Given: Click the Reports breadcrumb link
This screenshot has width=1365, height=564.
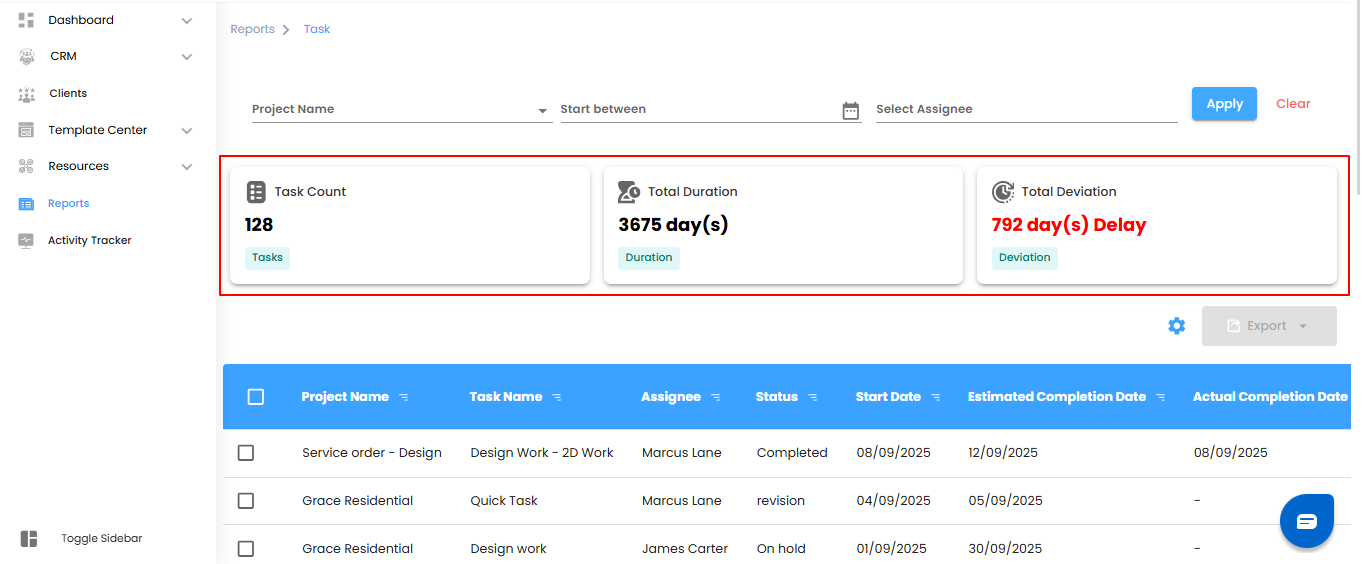Looking at the screenshot, I should point(252,30).
